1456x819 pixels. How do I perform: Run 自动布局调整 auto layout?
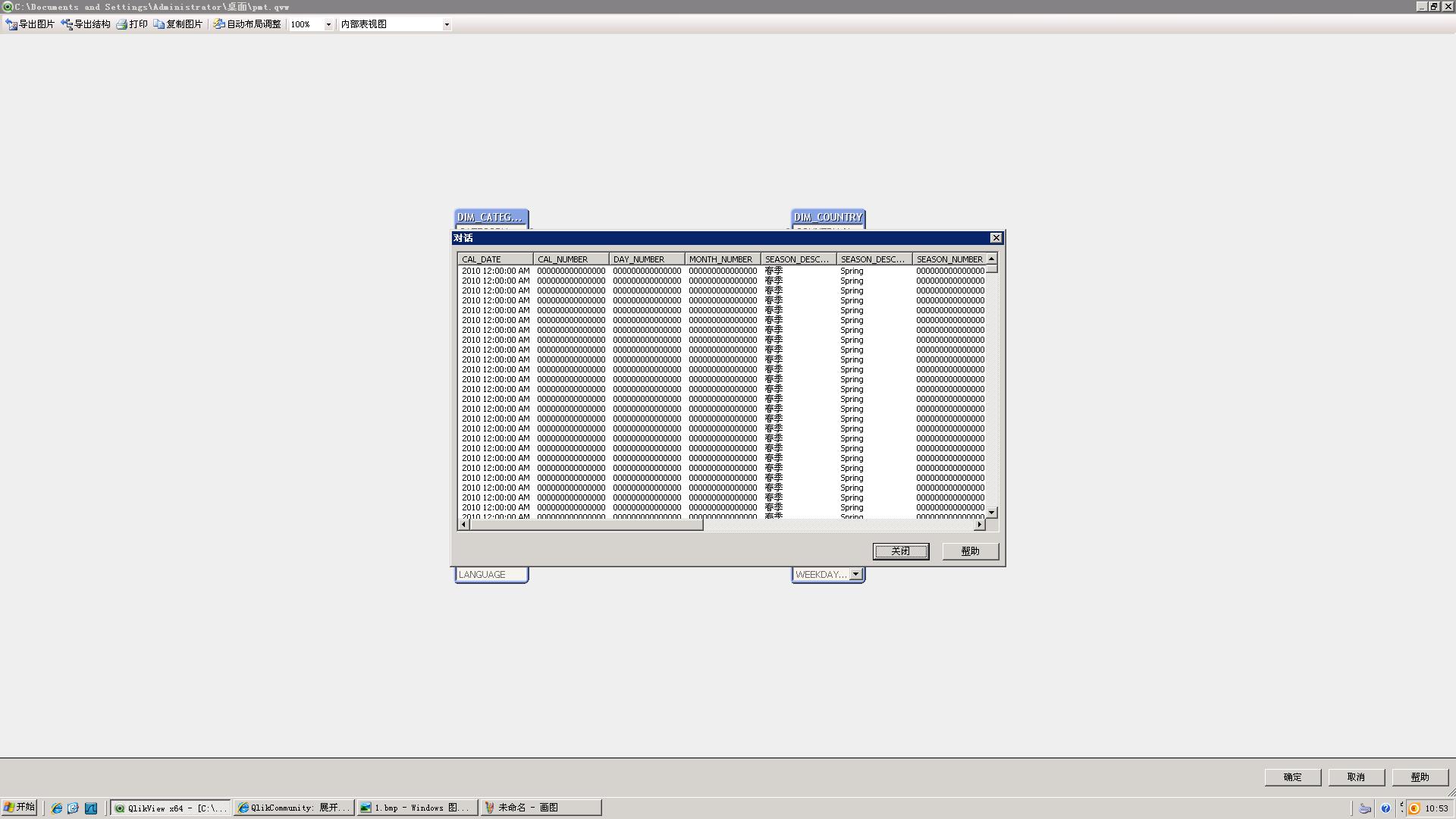click(247, 24)
